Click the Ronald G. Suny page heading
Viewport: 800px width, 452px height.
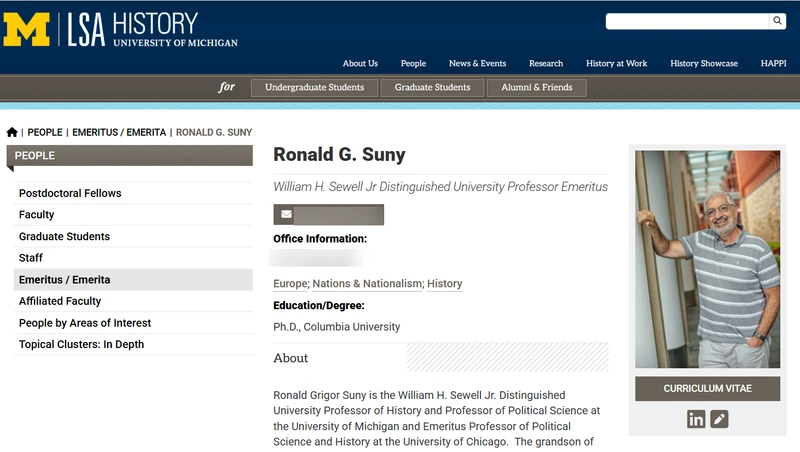[339, 155]
